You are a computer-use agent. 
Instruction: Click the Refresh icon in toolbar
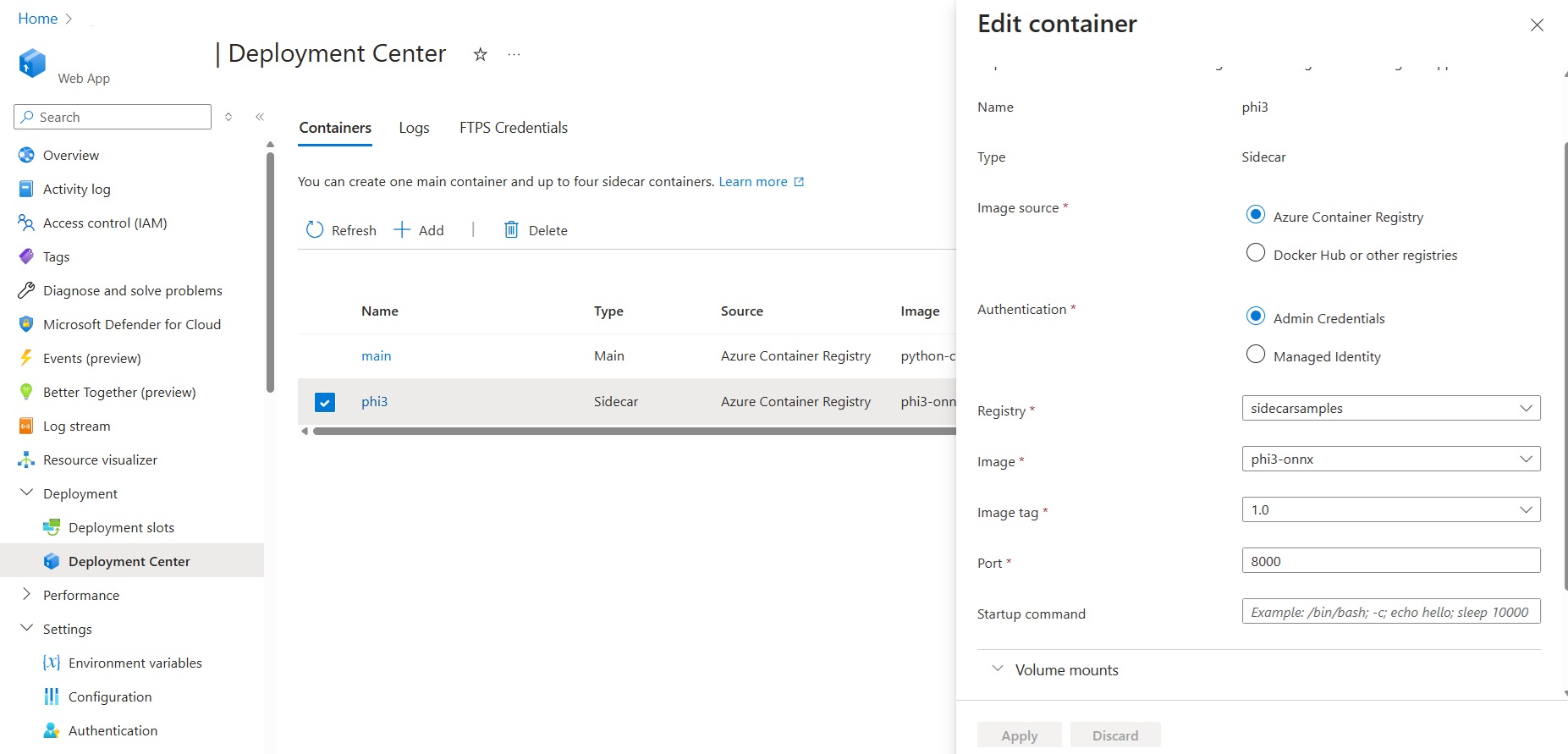(315, 230)
